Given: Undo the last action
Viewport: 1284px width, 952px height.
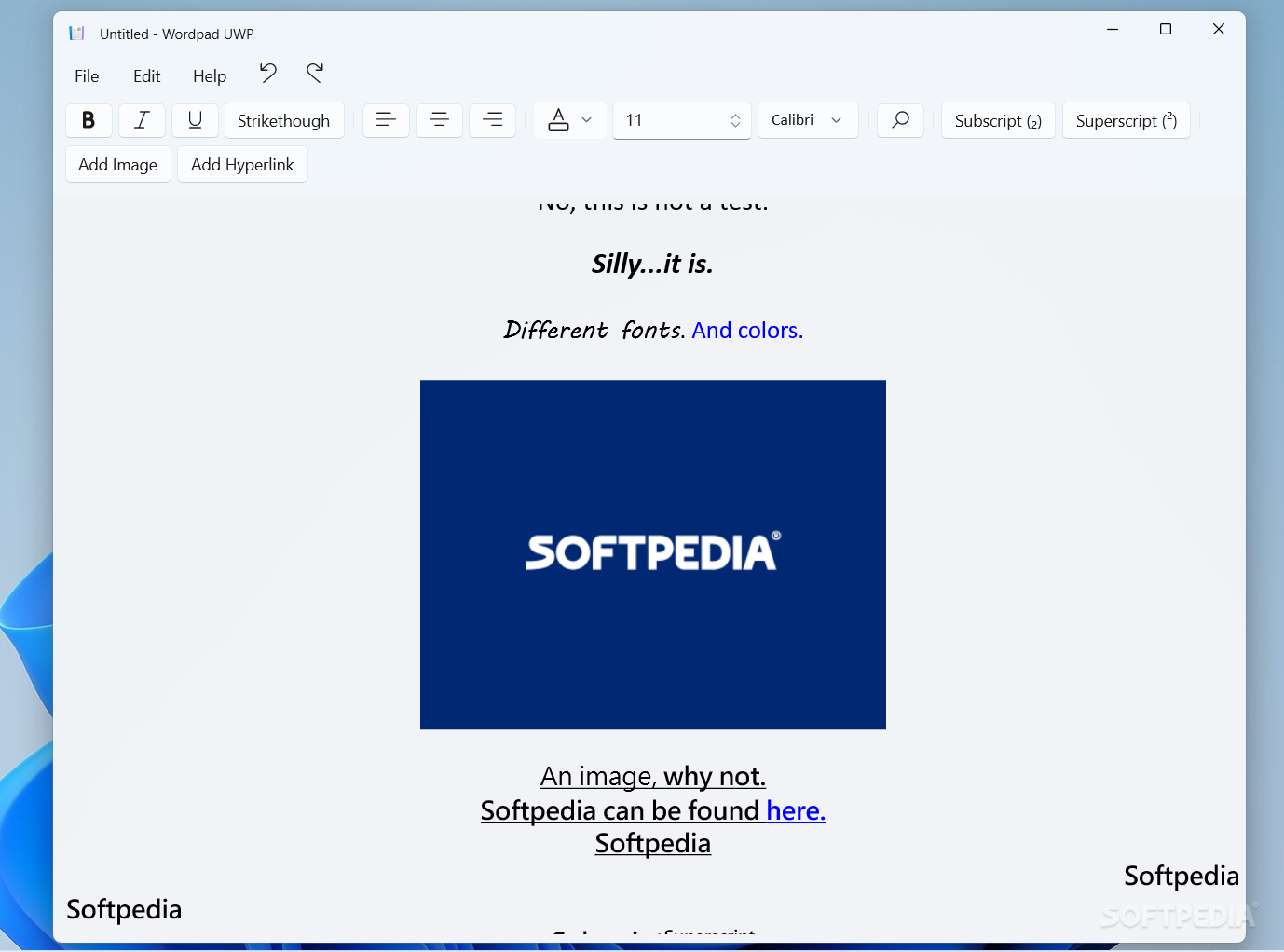Looking at the screenshot, I should [268, 74].
